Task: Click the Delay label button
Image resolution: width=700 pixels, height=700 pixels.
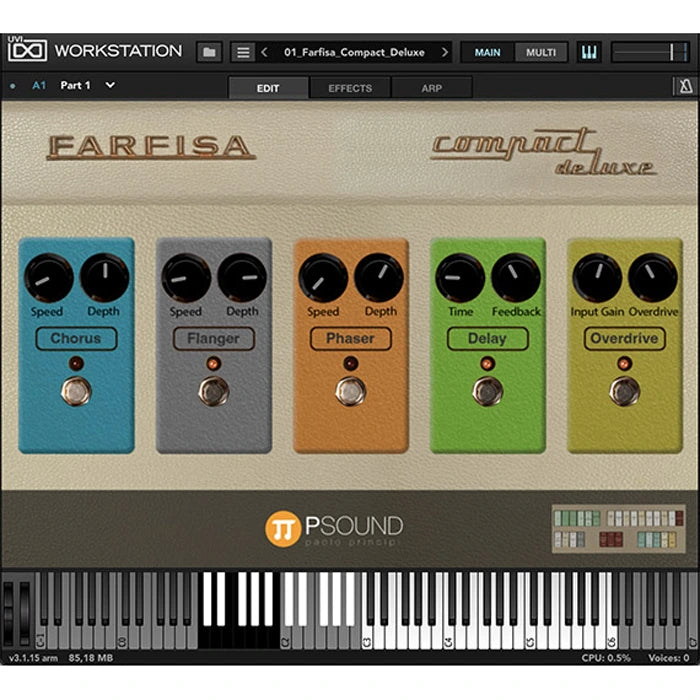Action: tap(488, 338)
